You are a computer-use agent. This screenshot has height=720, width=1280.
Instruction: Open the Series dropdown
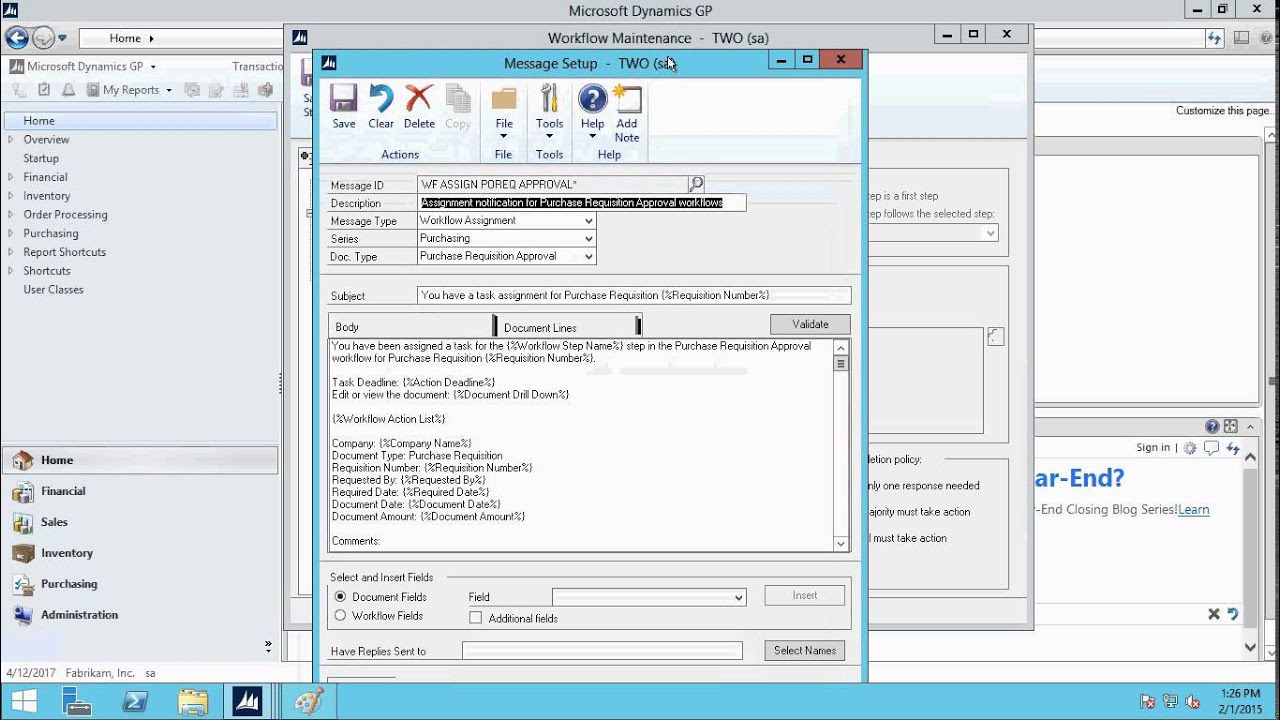tap(588, 239)
